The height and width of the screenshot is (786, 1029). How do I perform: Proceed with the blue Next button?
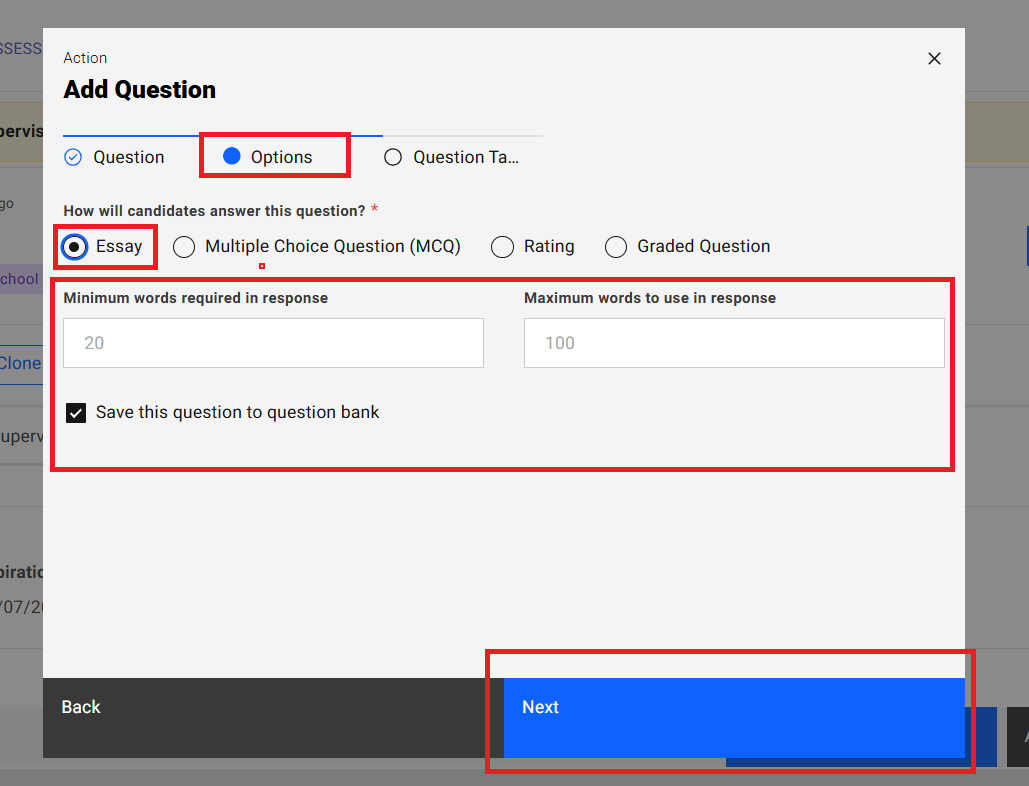pos(733,707)
